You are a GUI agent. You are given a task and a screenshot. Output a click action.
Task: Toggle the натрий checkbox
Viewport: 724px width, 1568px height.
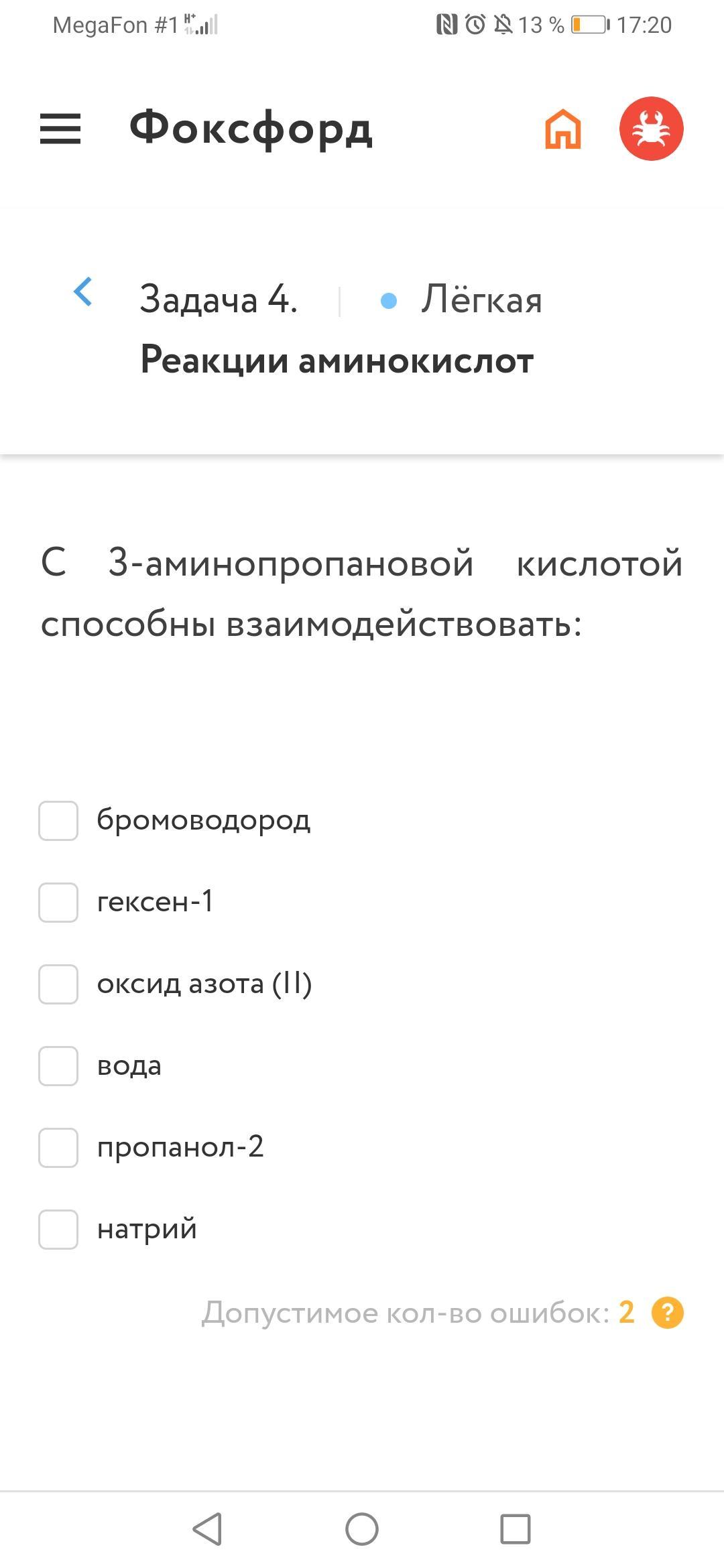[58, 1229]
